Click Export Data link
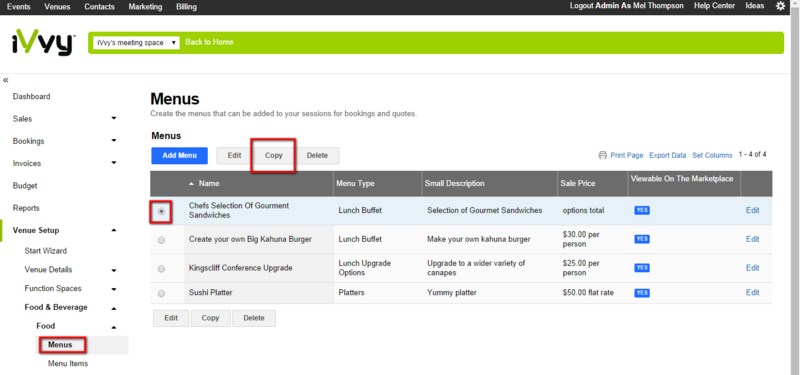 pos(668,155)
